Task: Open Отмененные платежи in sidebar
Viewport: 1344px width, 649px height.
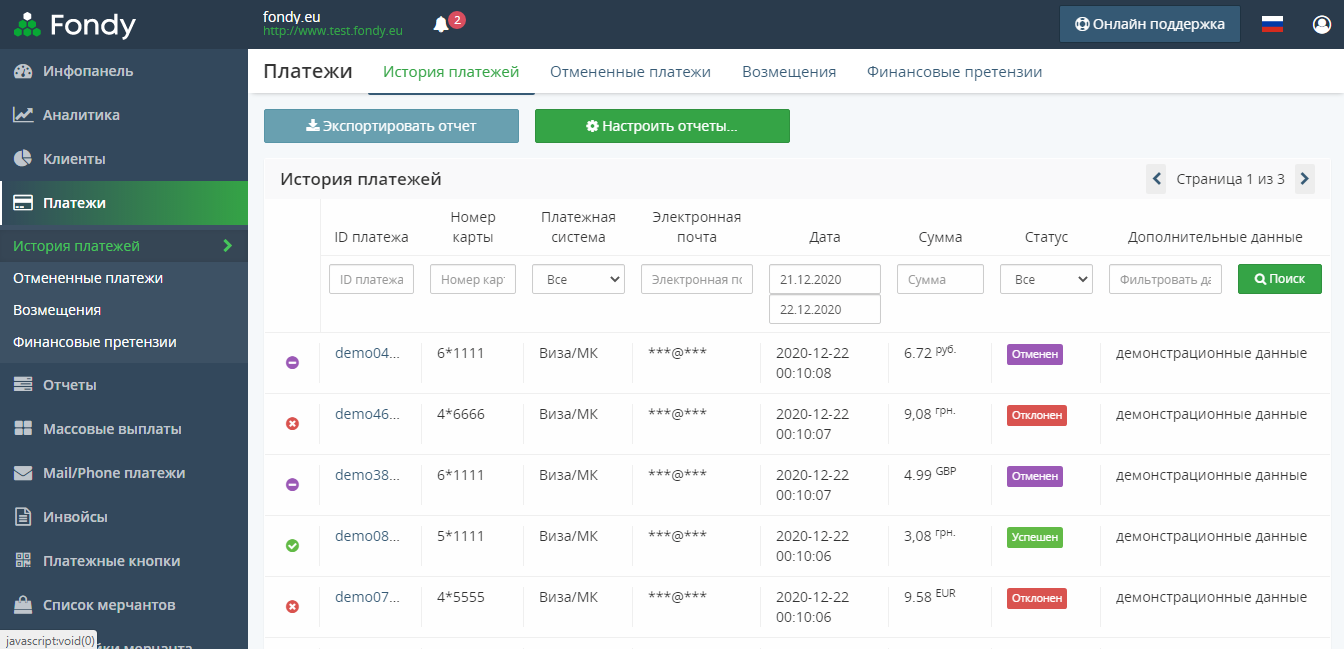Action: click(88, 278)
